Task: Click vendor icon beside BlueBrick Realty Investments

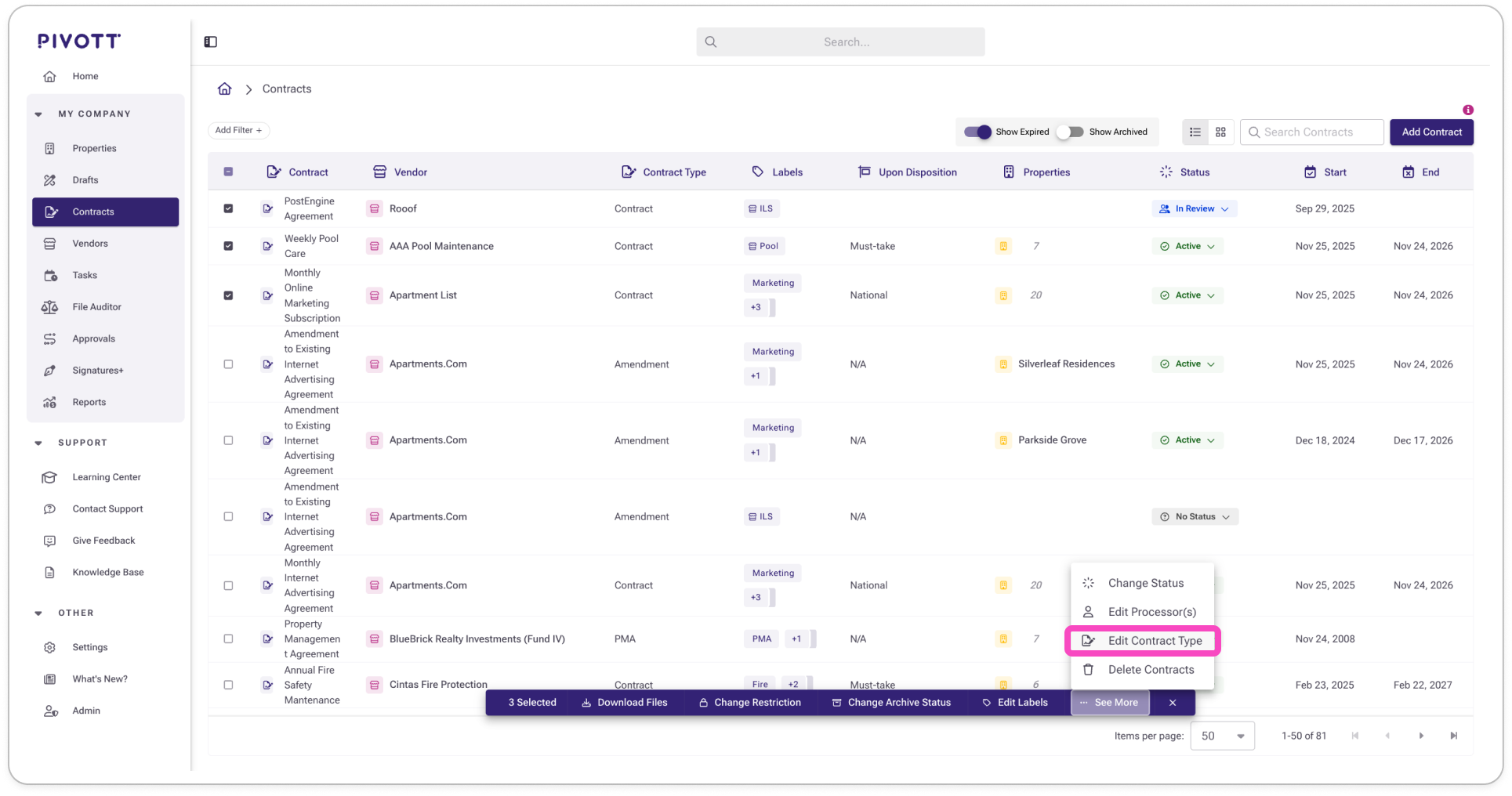Action: click(x=375, y=639)
